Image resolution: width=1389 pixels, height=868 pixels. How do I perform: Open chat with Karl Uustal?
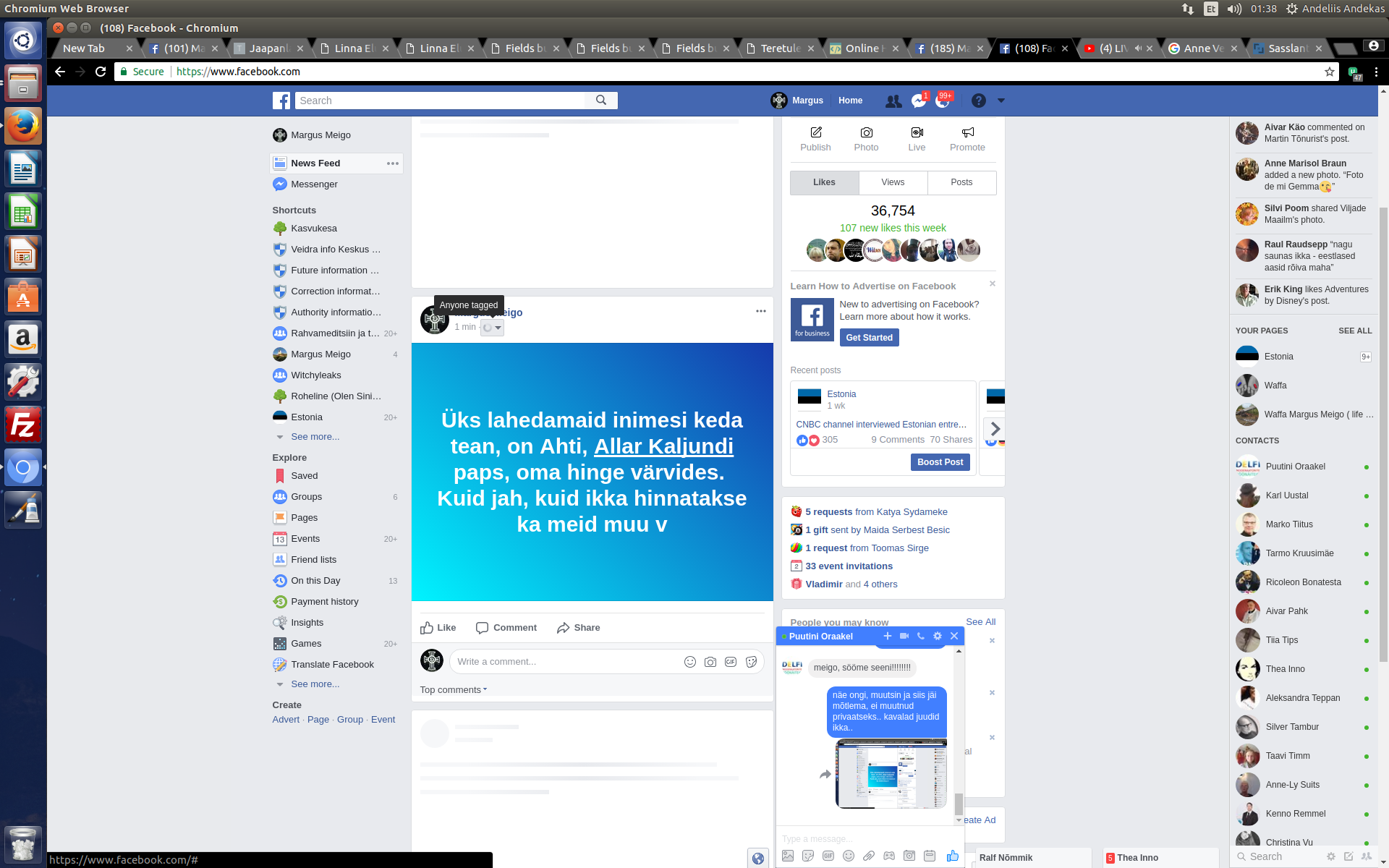1303,495
